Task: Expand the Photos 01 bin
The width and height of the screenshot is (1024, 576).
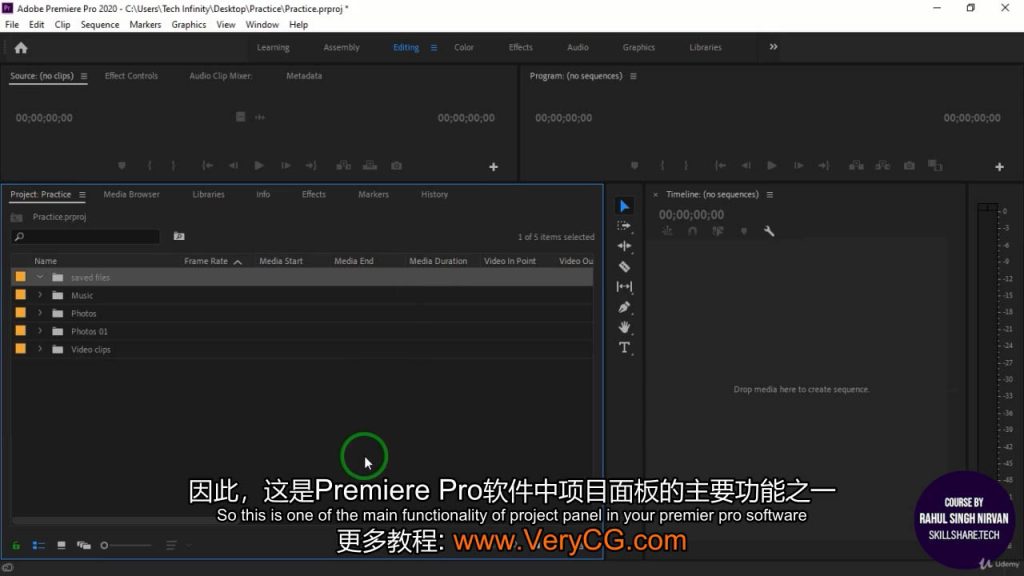Action: (x=40, y=331)
